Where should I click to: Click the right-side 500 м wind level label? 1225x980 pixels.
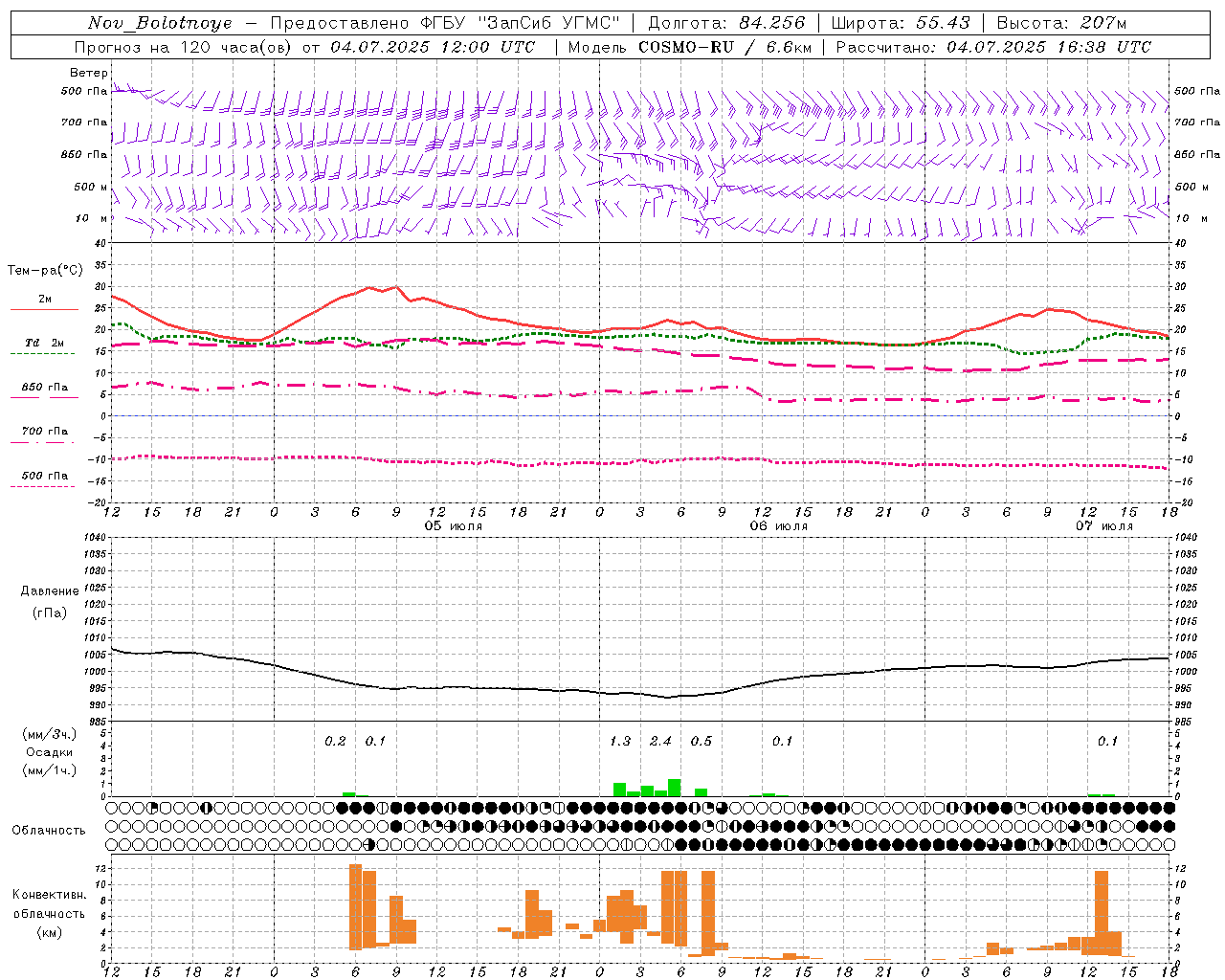point(1192,187)
